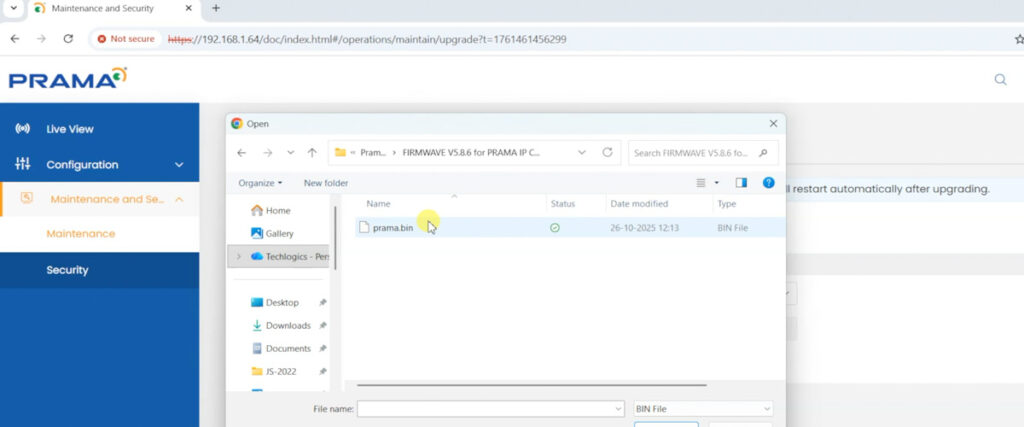The width and height of the screenshot is (1024, 427).
Task: Open the Security submenu item
Action: 67,270
